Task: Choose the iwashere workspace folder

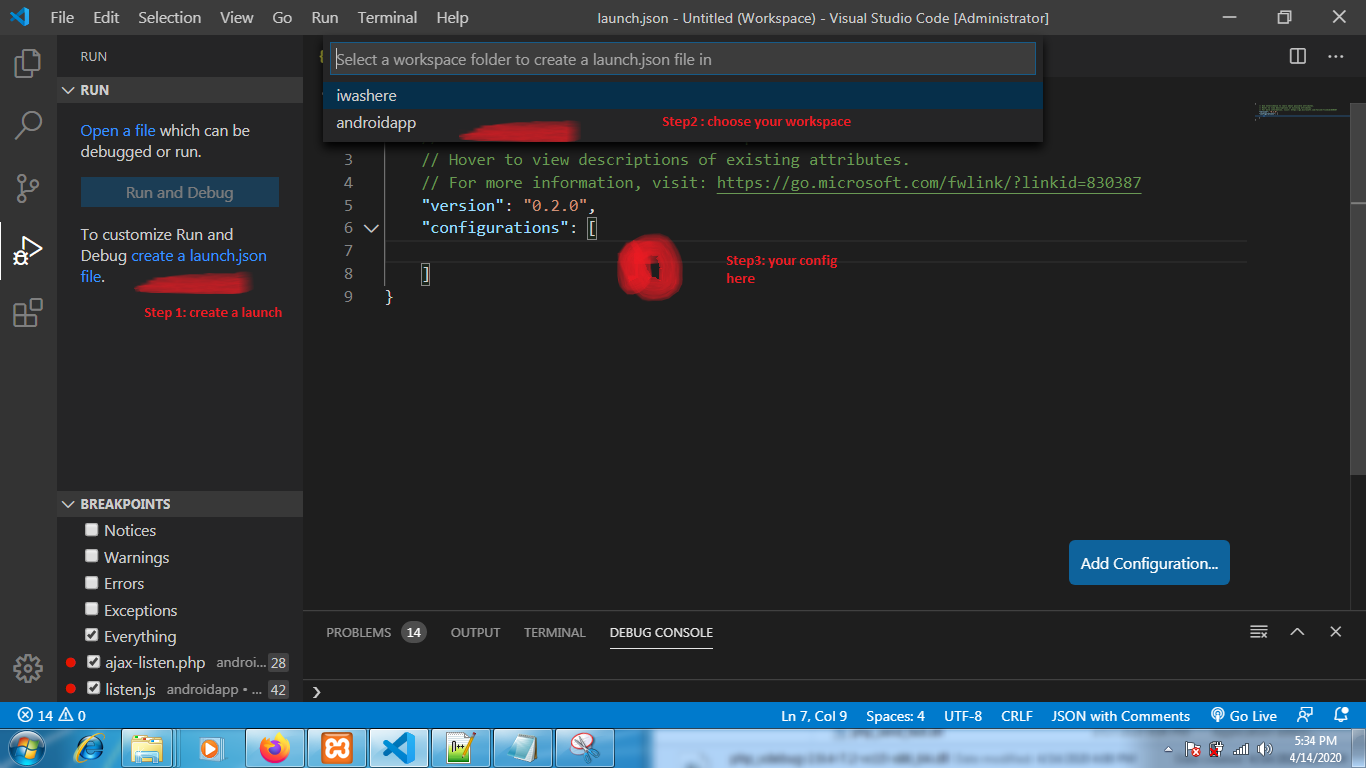Action: pyautogui.click(x=683, y=96)
